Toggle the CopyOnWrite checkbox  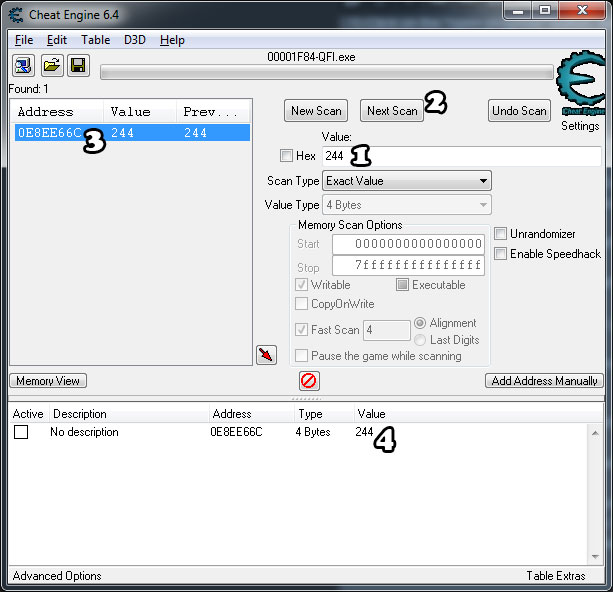[301, 304]
